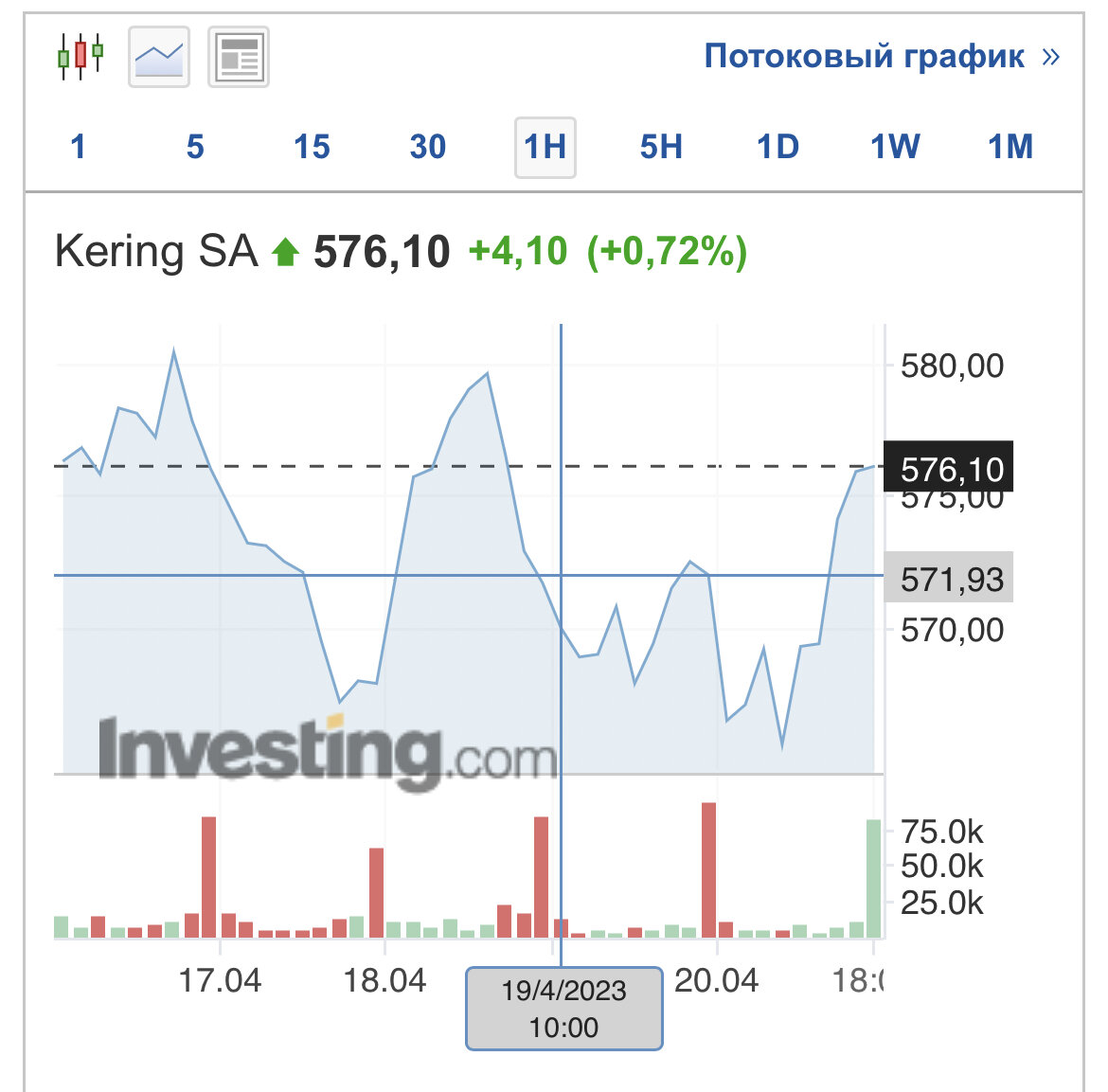Click the bold 576,10 price in header
This screenshot has width=1108, height=1092.
point(382,252)
